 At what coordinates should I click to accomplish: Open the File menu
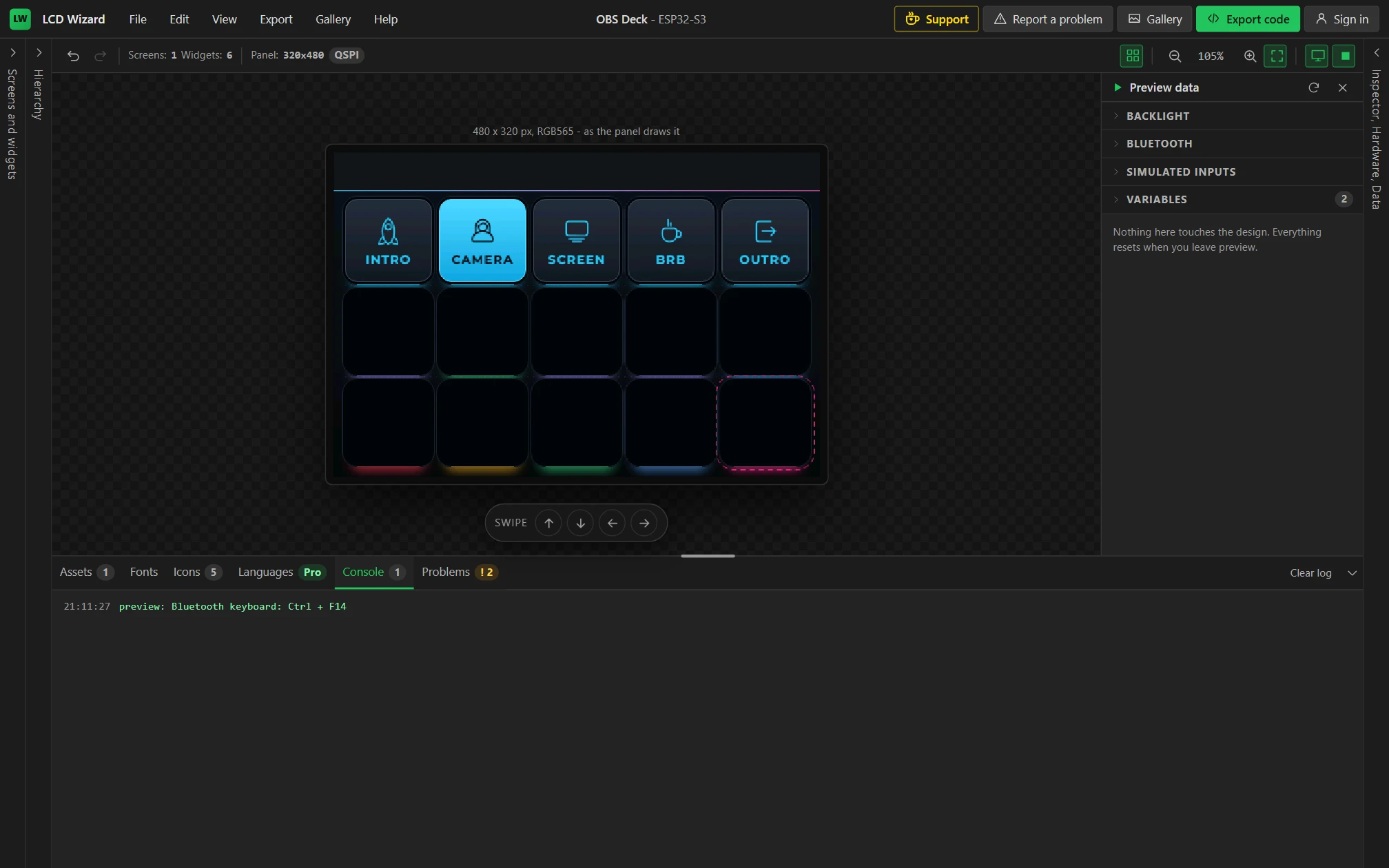pyautogui.click(x=138, y=19)
